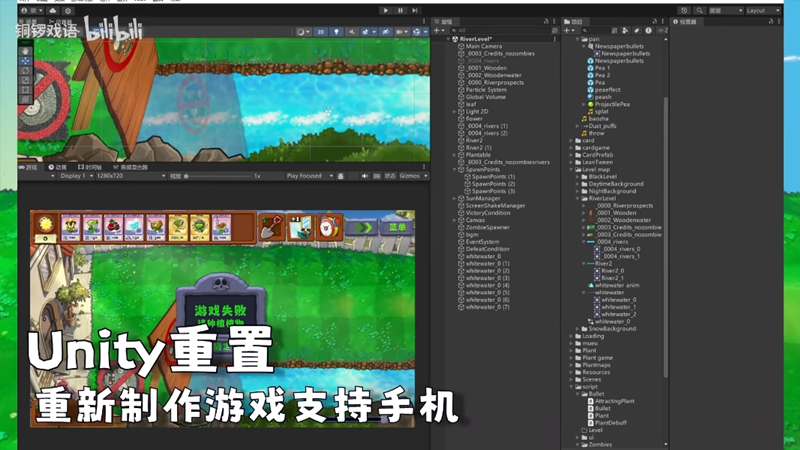Select the Move tool in the Scene view
Image resolution: width=800 pixels, height=450 pixels.
click(x=26, y=61)
